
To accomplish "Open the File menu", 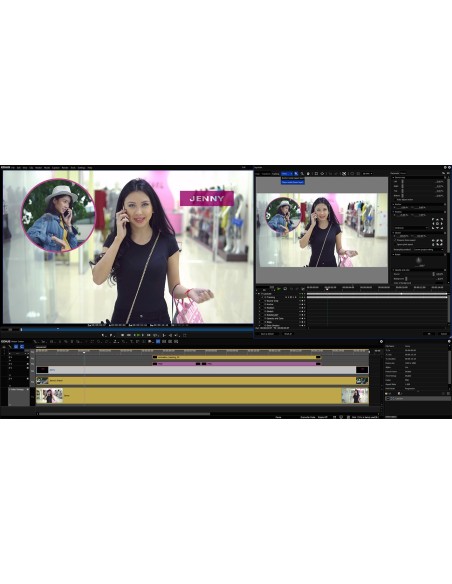I will (13, 168).
